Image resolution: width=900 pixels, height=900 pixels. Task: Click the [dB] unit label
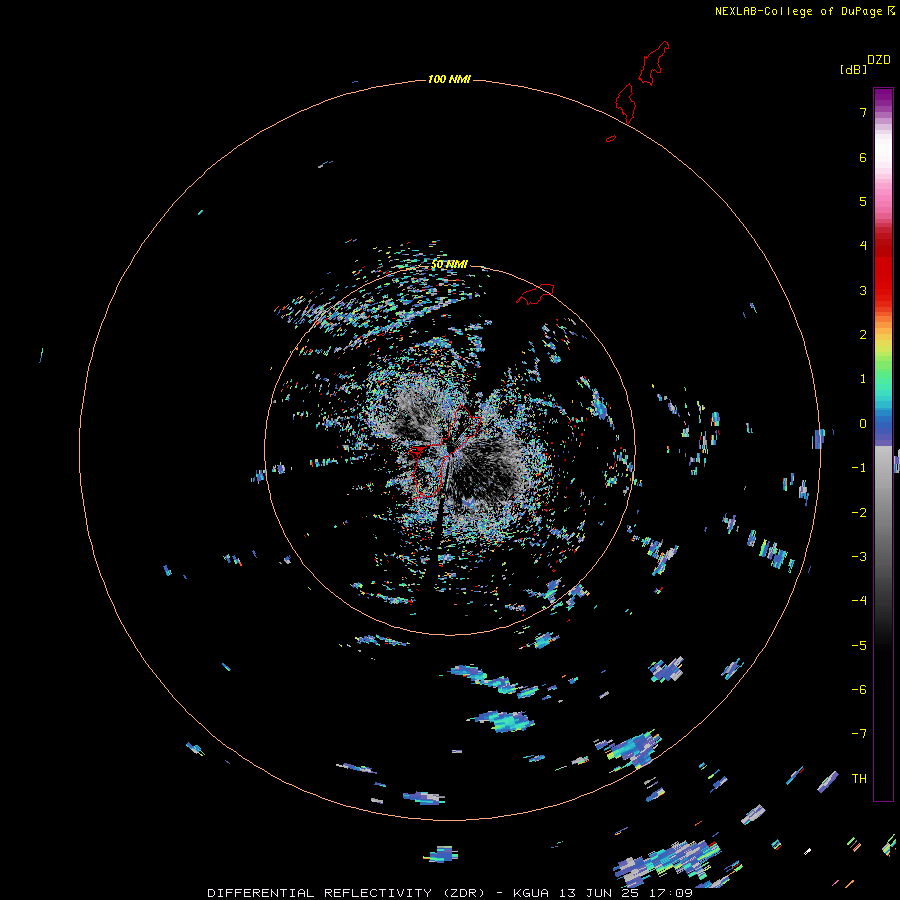pos(854,69)
